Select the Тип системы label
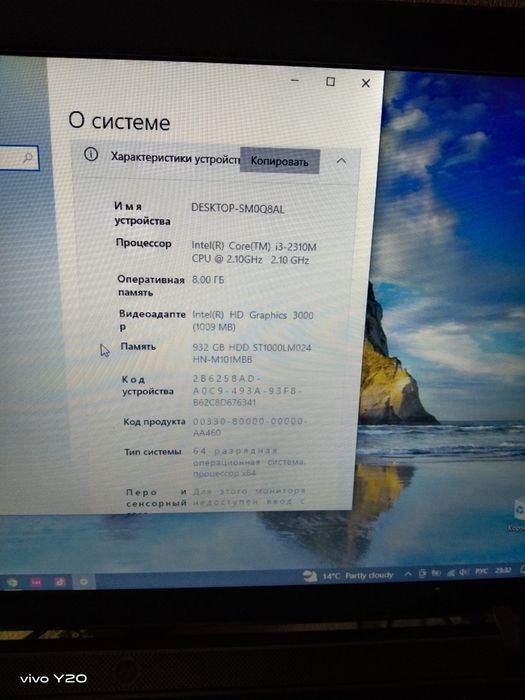The width and height of the screenshot is (525, 700). (x=153, y=452)
